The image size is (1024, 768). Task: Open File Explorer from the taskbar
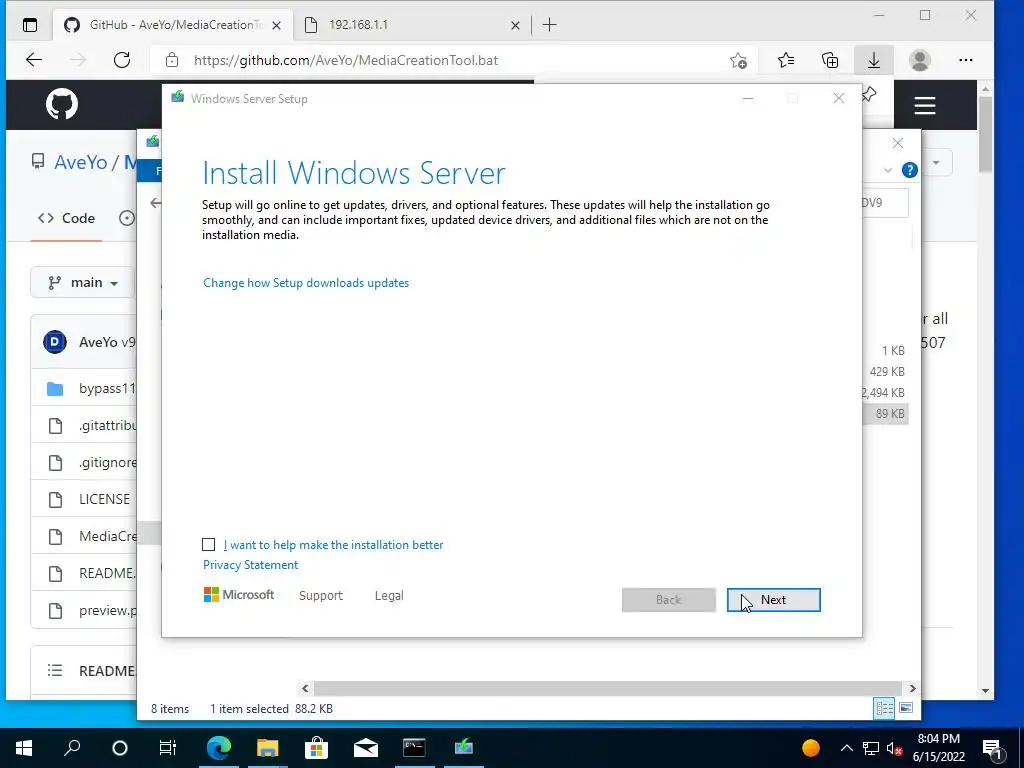[267, 748]
